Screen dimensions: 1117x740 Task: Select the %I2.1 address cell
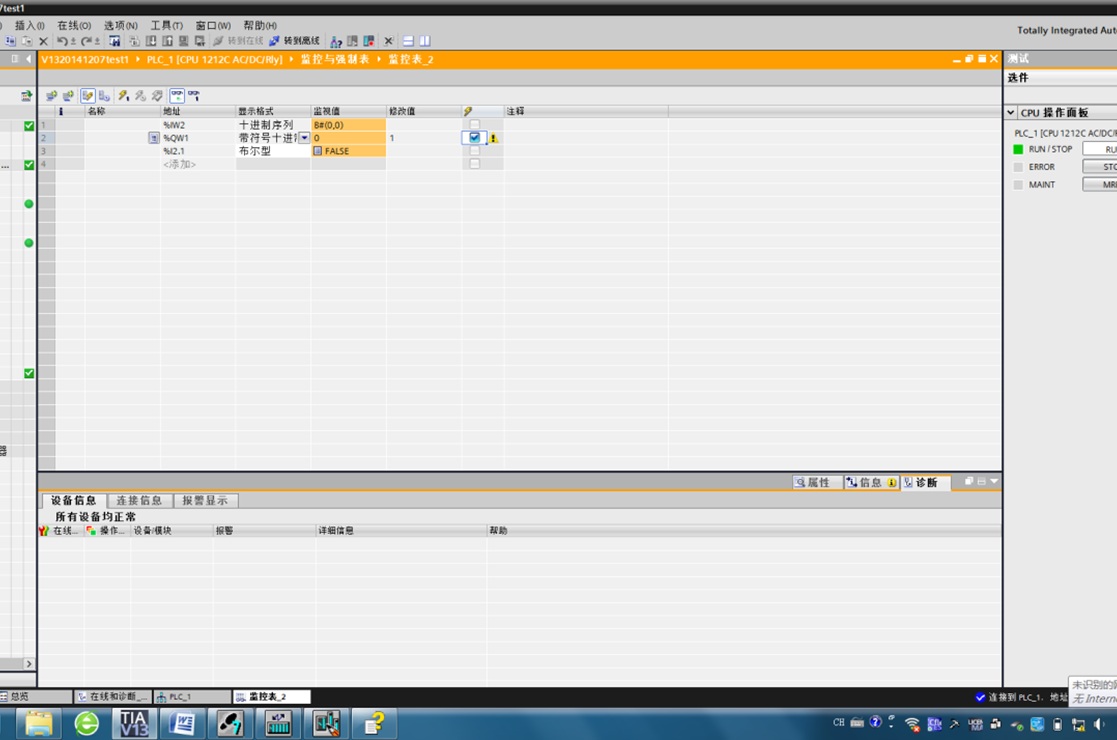click(x=198, y=151)
